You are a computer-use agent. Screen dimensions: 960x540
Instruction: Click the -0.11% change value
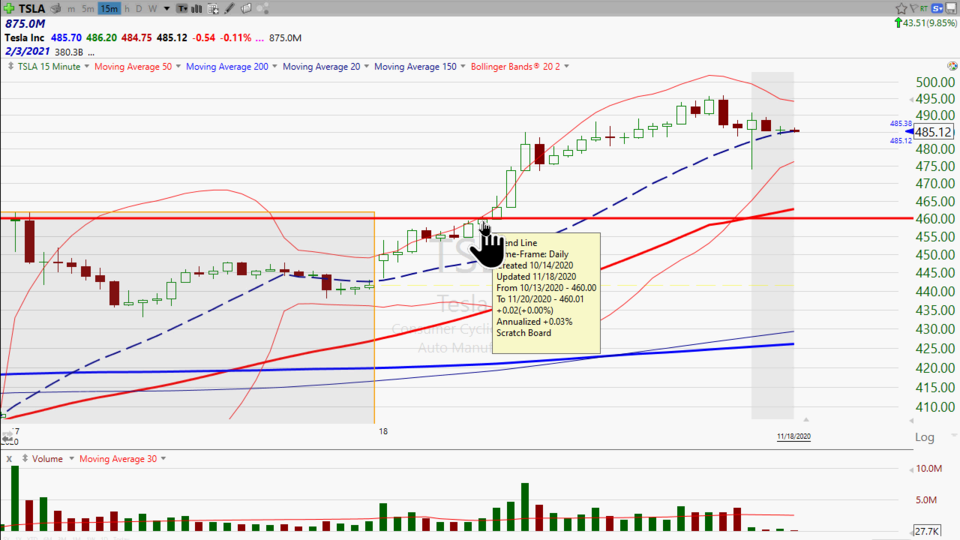tap(236, 38)
